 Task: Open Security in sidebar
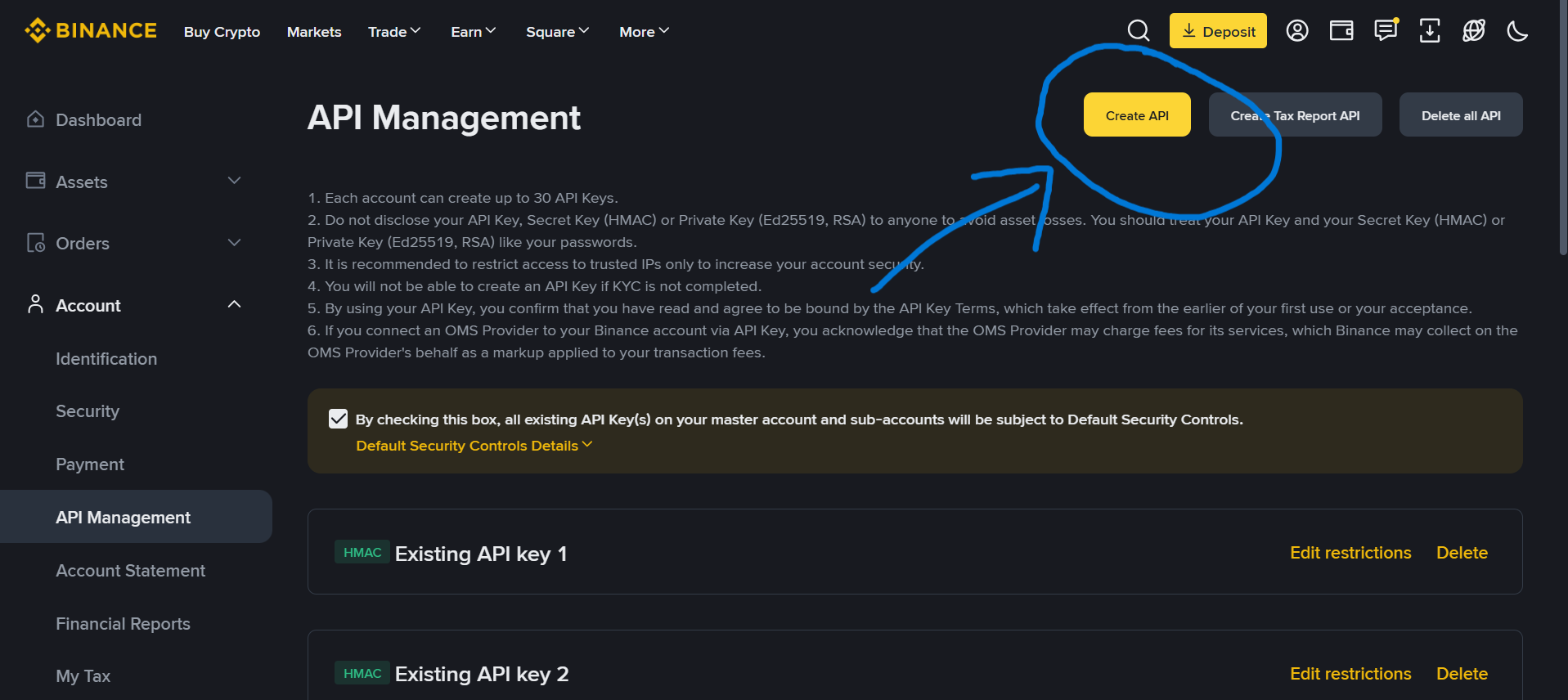pyautogui.click(x=88, y=411)
